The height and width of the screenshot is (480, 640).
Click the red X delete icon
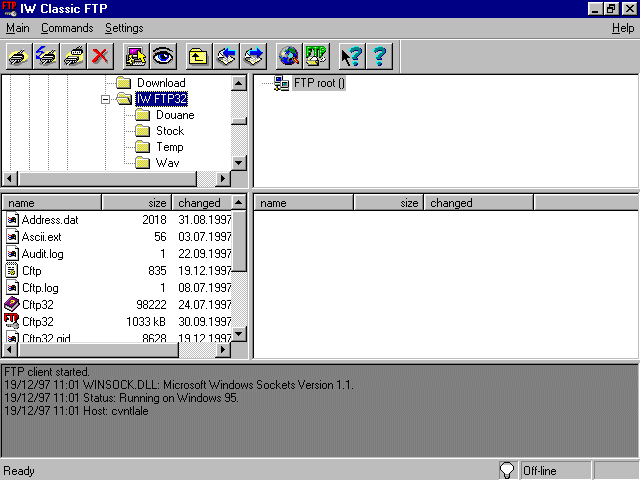(x=101, y=55)
